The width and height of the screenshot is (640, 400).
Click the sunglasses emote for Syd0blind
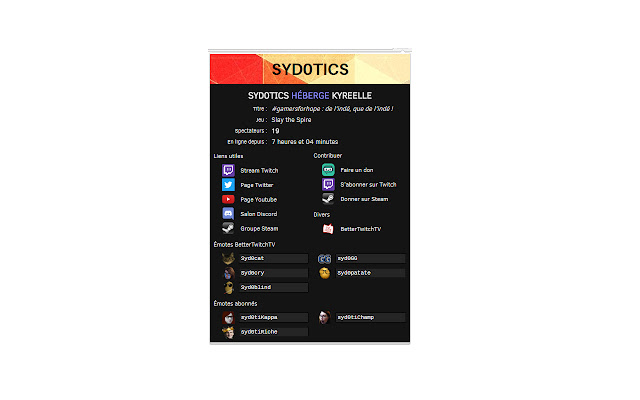click(228, 287)
